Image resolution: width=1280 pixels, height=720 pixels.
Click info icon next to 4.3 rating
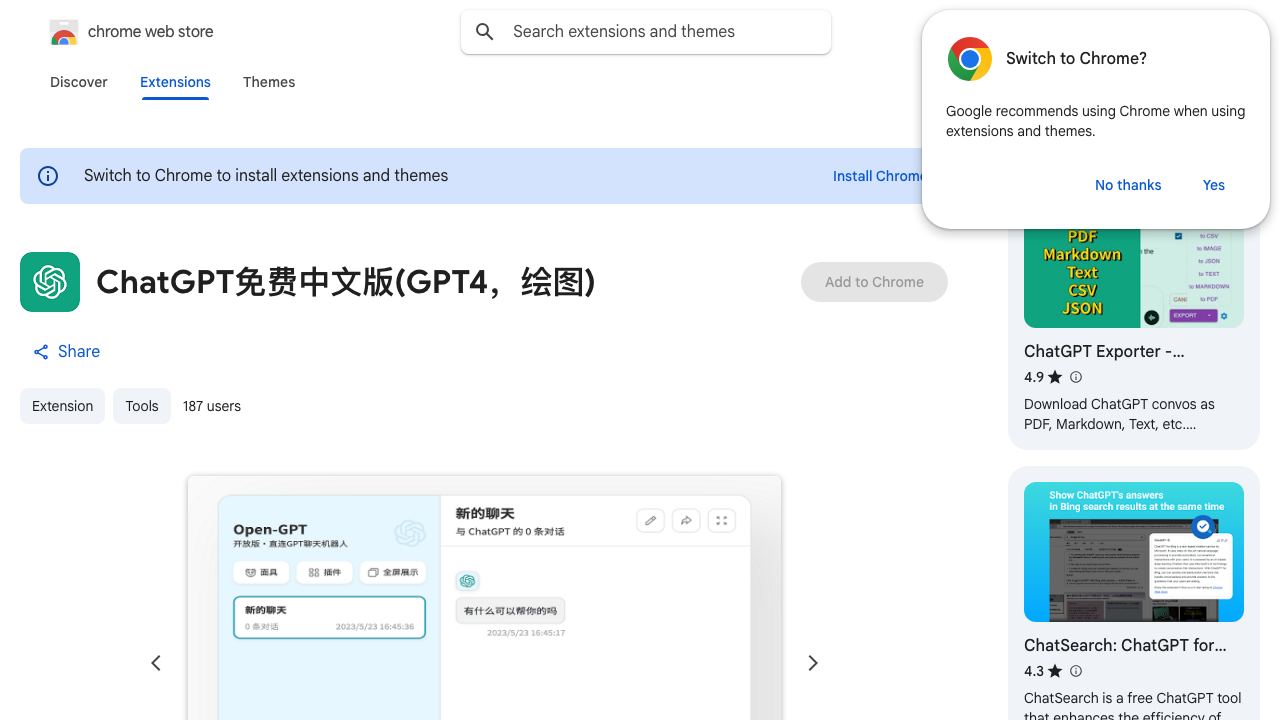[1076, 671]
